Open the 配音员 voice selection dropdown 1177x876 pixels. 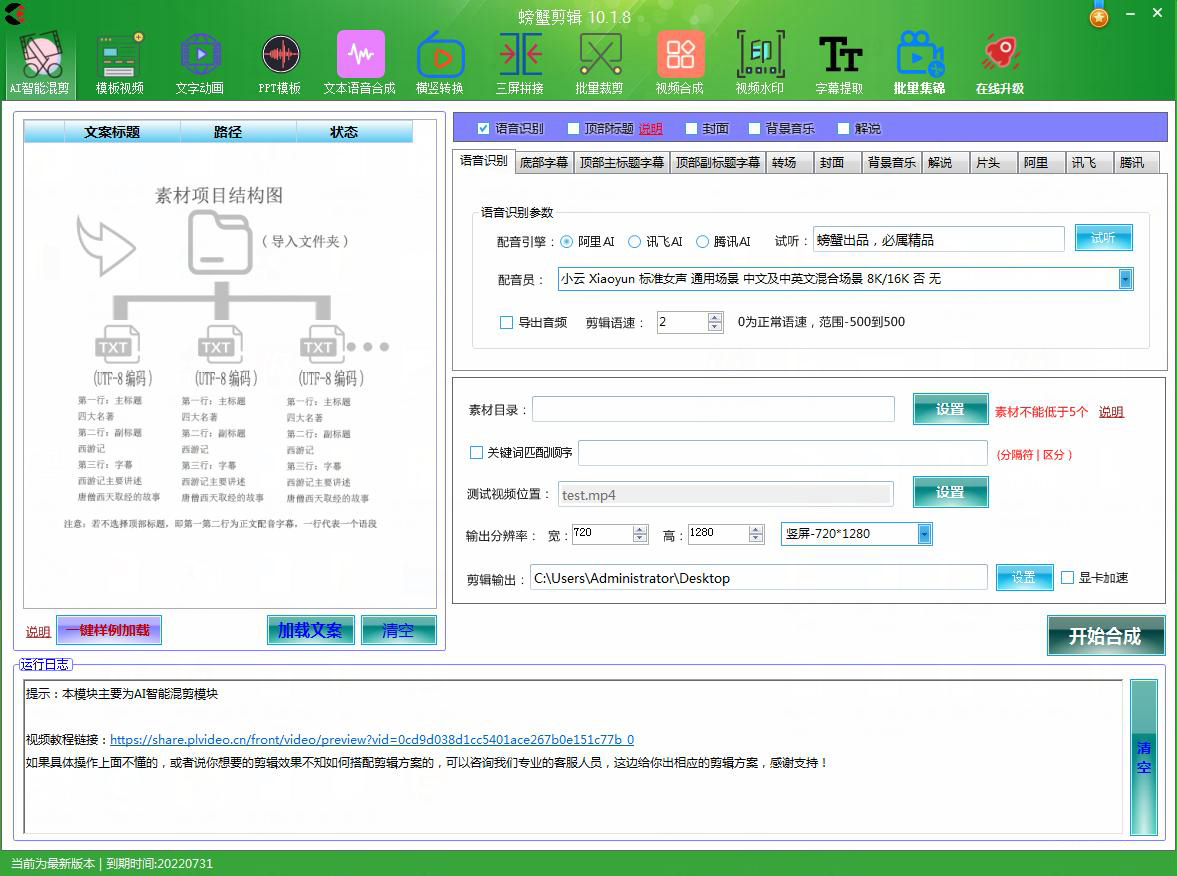tap(1126, 279)
